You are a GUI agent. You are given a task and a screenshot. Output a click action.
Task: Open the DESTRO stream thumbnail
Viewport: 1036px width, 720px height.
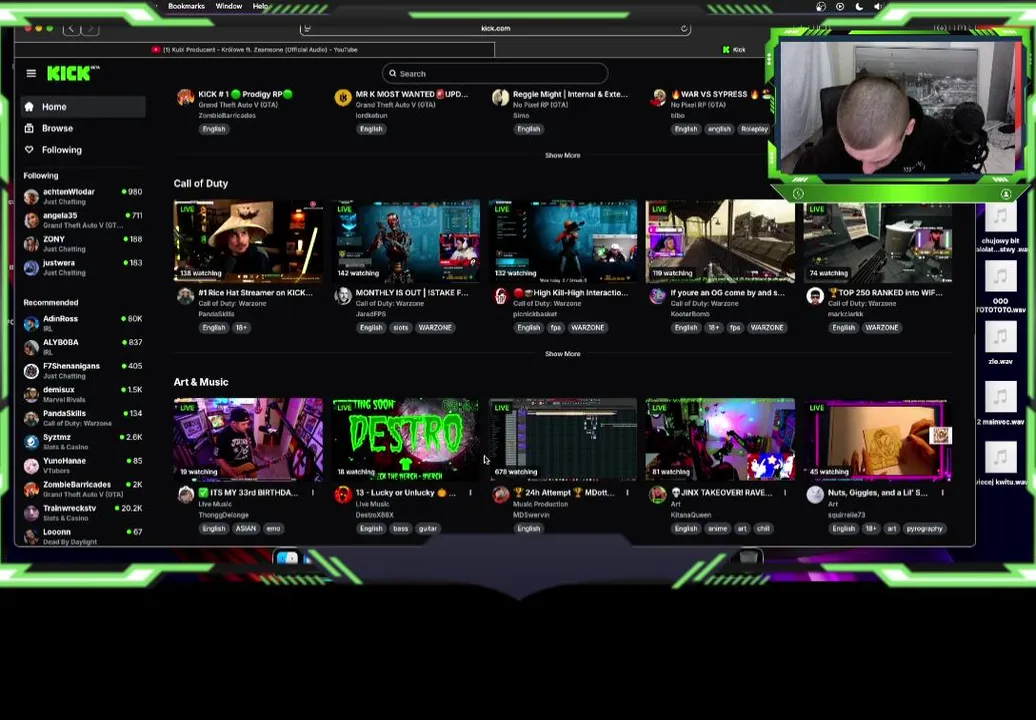tap(406, 439)
